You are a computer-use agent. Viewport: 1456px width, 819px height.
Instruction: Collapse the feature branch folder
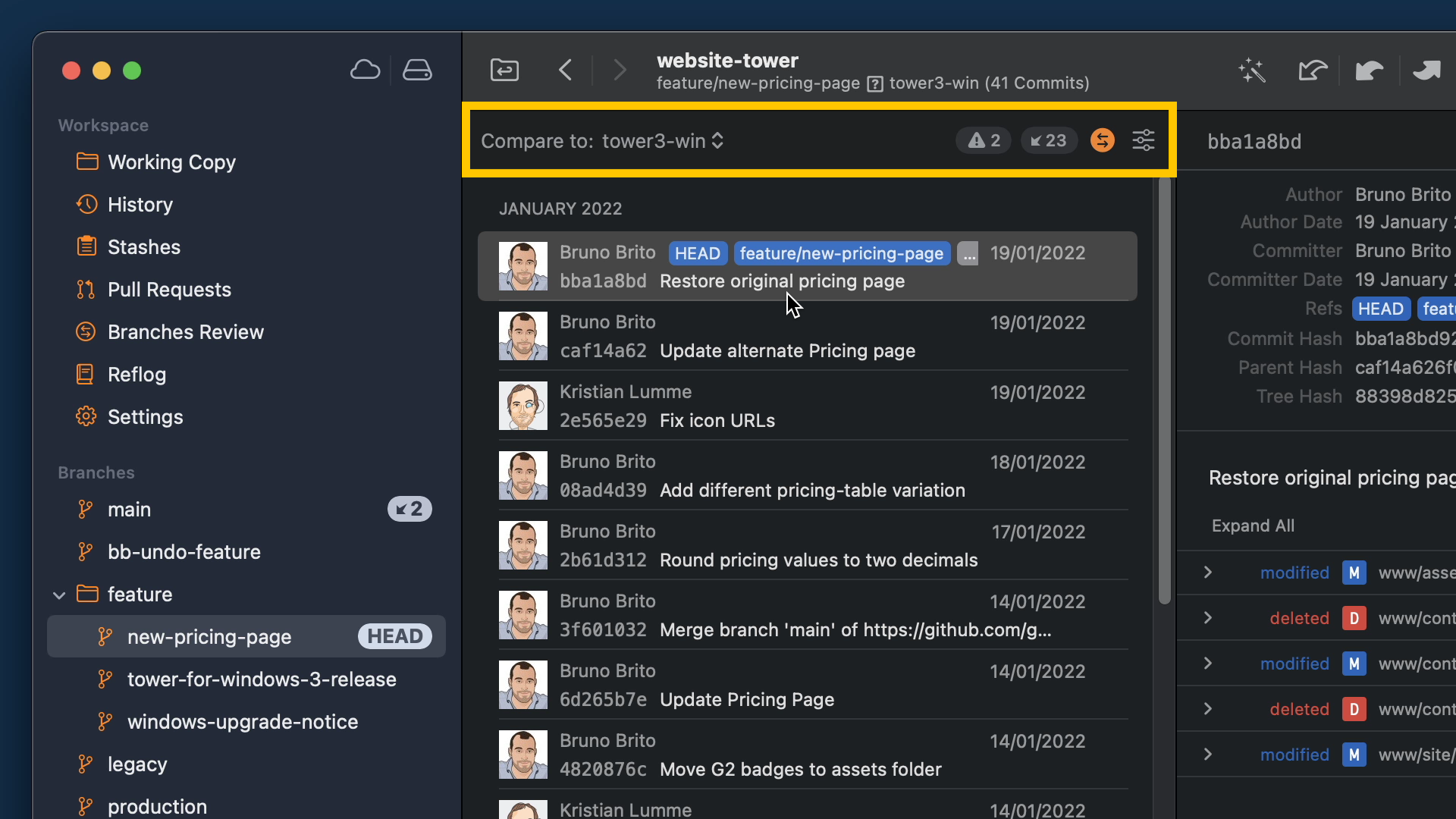coord(59,595)
